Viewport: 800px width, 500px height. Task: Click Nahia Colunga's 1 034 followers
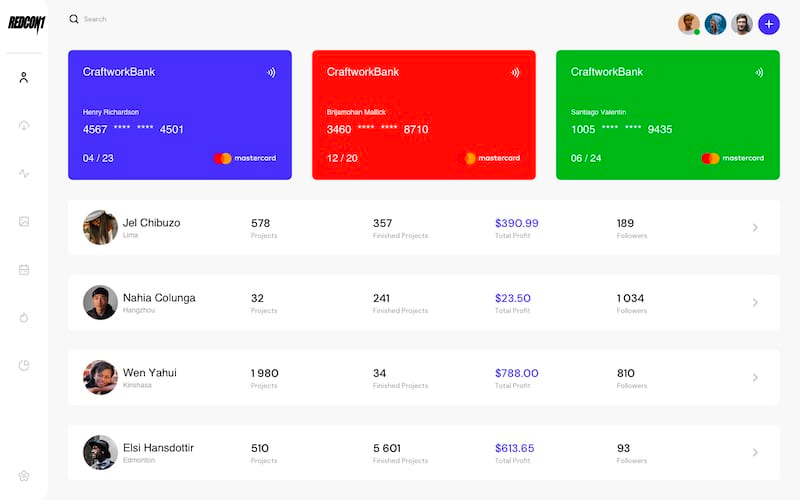[630, 298]
